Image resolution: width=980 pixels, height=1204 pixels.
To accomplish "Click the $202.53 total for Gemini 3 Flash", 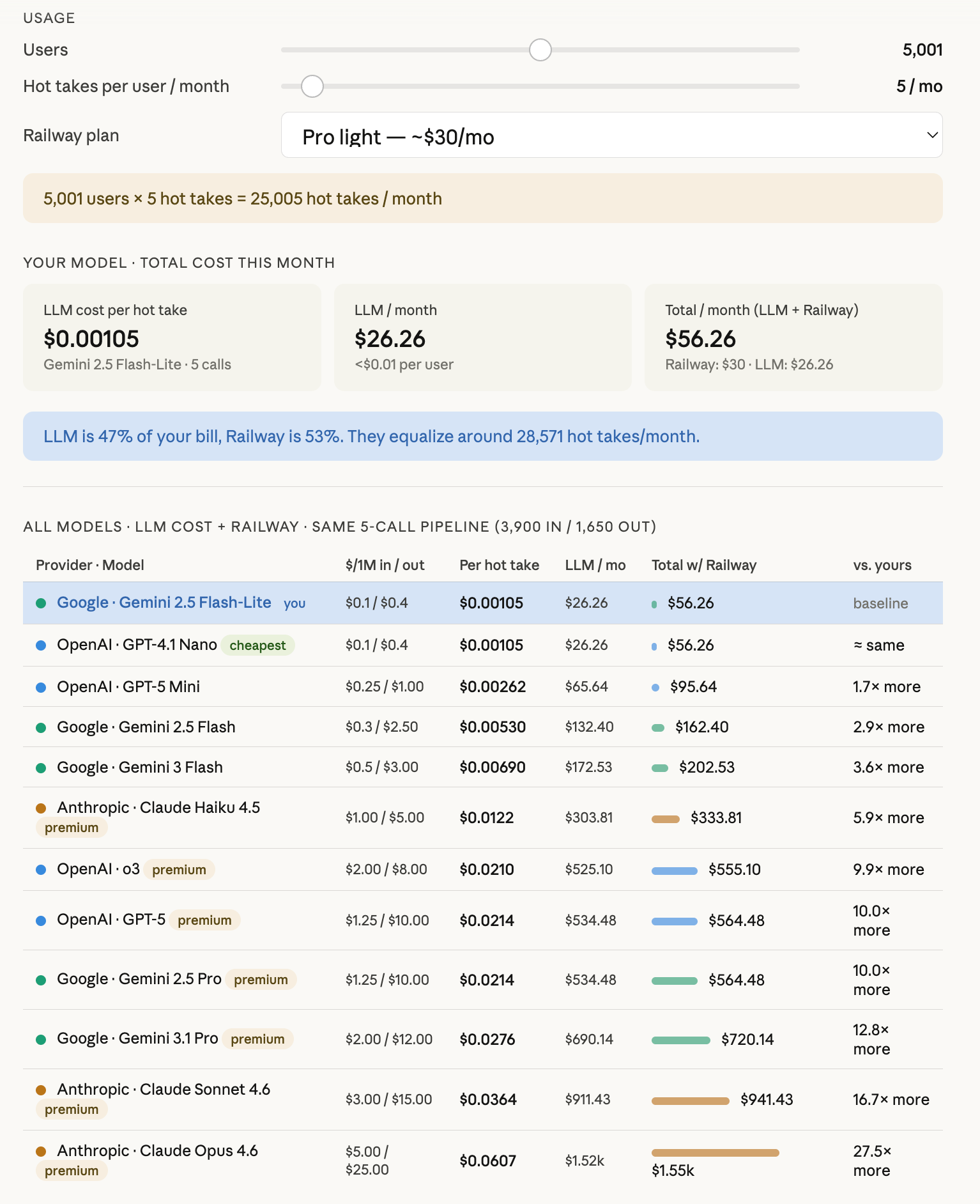I will click(x=707, y=768).
